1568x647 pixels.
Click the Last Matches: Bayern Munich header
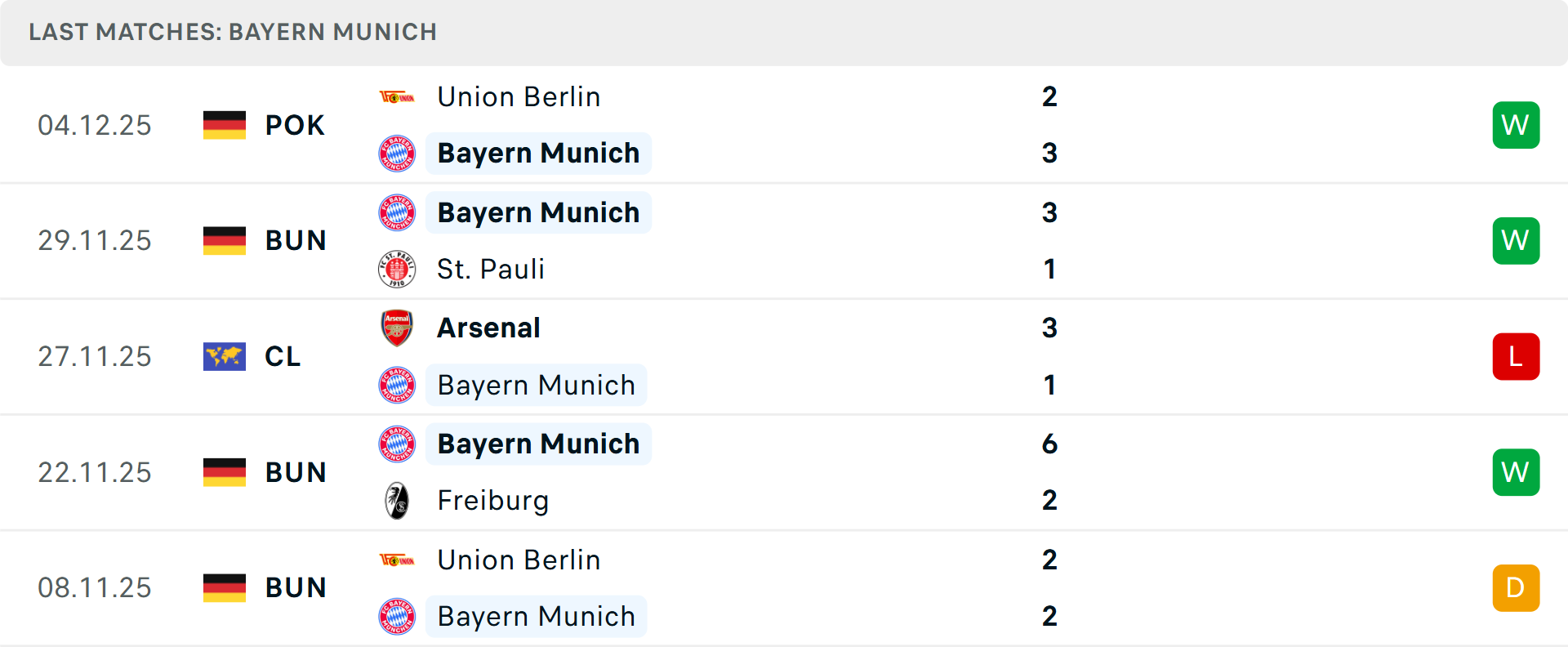233,32
